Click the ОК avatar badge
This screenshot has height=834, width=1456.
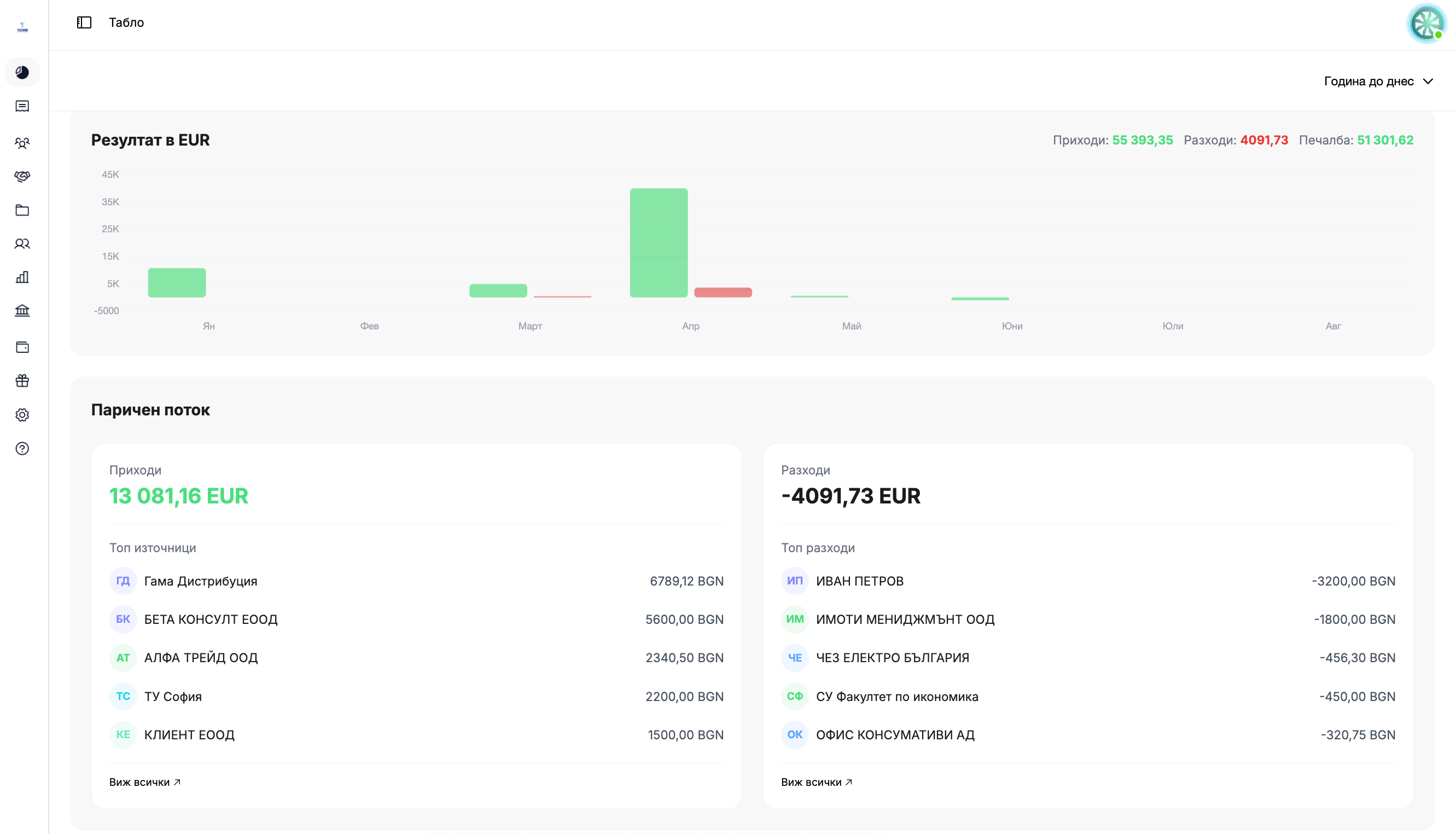(795, 735)
